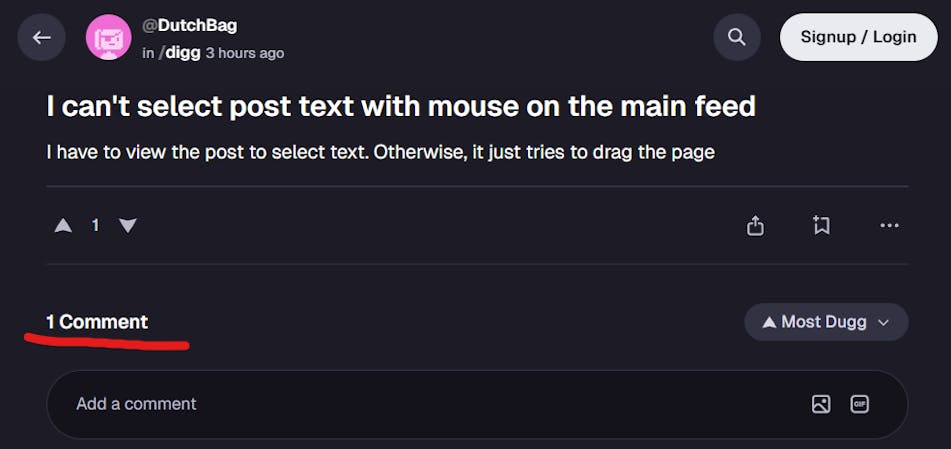Screen dimensions: 951x449
Task: Downvote the post with the down arrow
Action: click(x=127, y=226)
